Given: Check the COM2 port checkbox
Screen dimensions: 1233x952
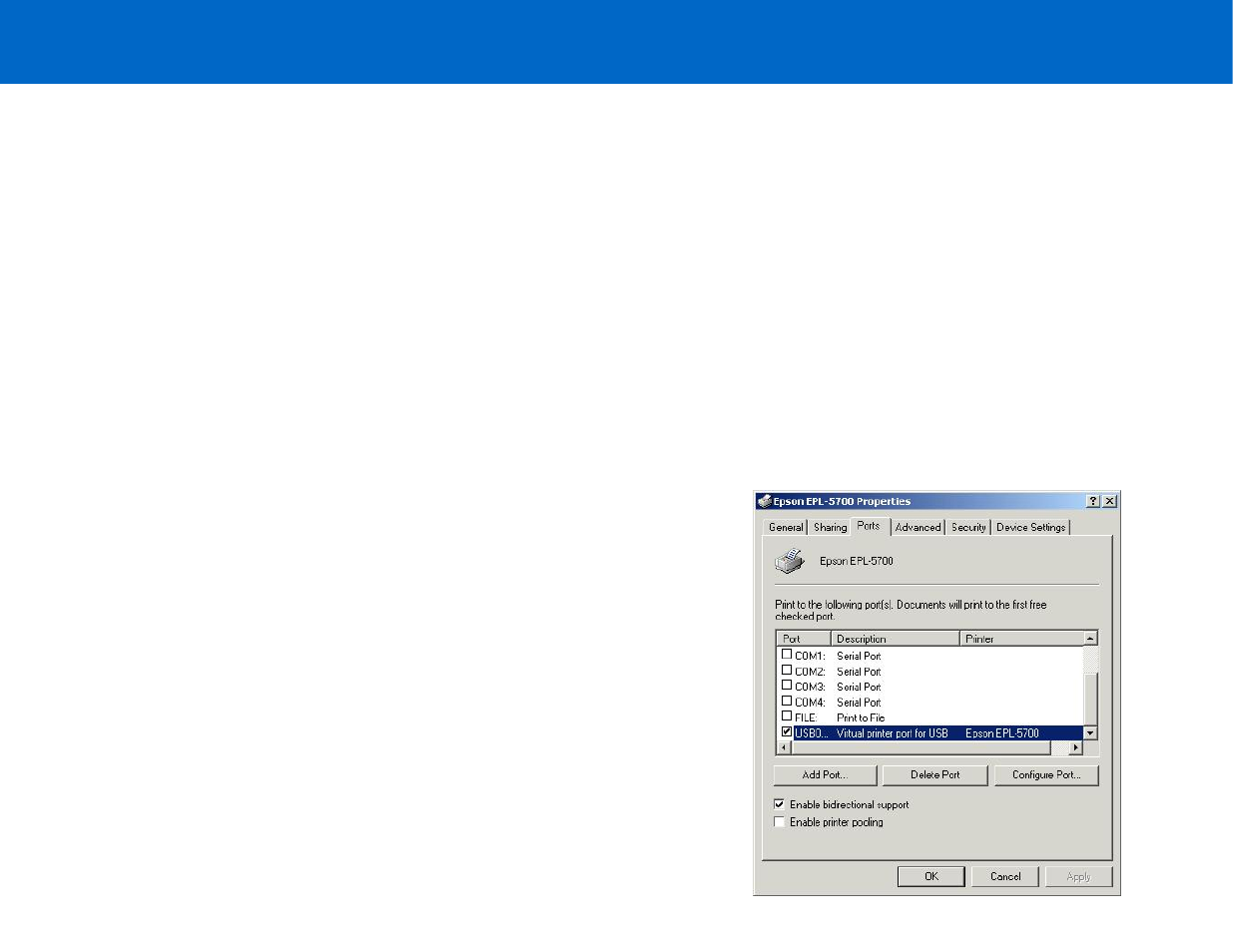Looking at the screenshot, I should [787, 671].
